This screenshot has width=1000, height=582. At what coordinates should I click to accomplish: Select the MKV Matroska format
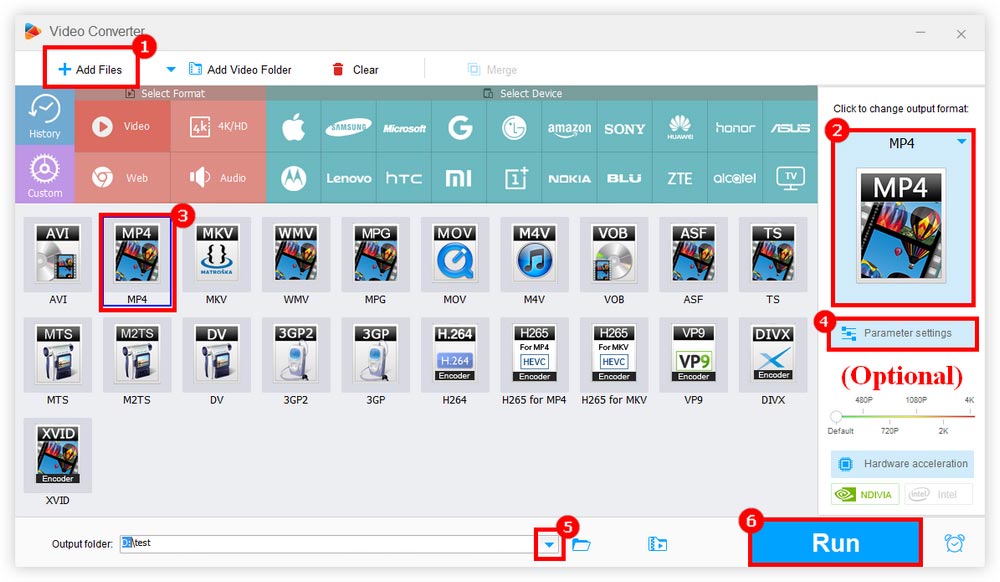tap(217, 254)
